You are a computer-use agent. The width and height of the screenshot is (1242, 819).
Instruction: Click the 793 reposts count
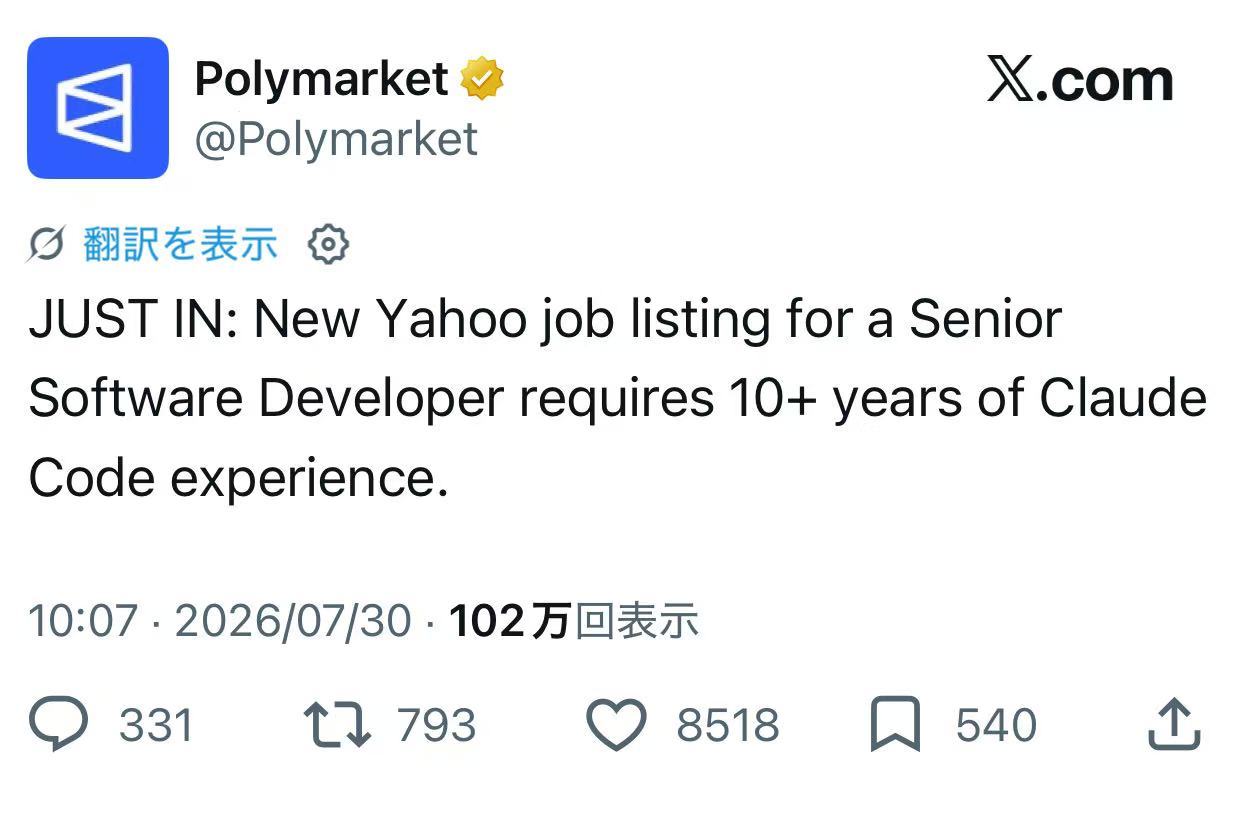point(437,725)
